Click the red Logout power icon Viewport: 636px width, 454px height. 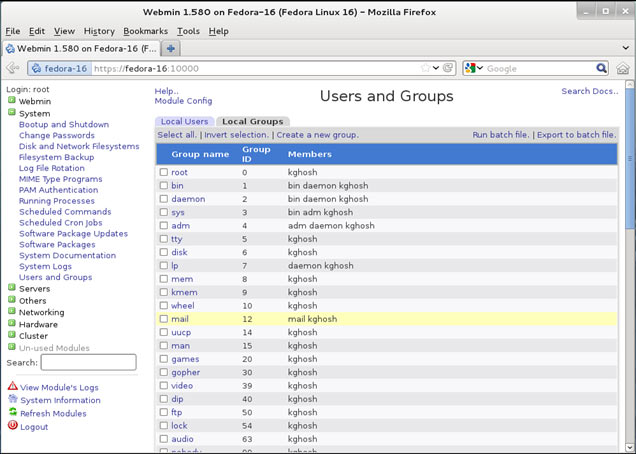click(13, 425)
